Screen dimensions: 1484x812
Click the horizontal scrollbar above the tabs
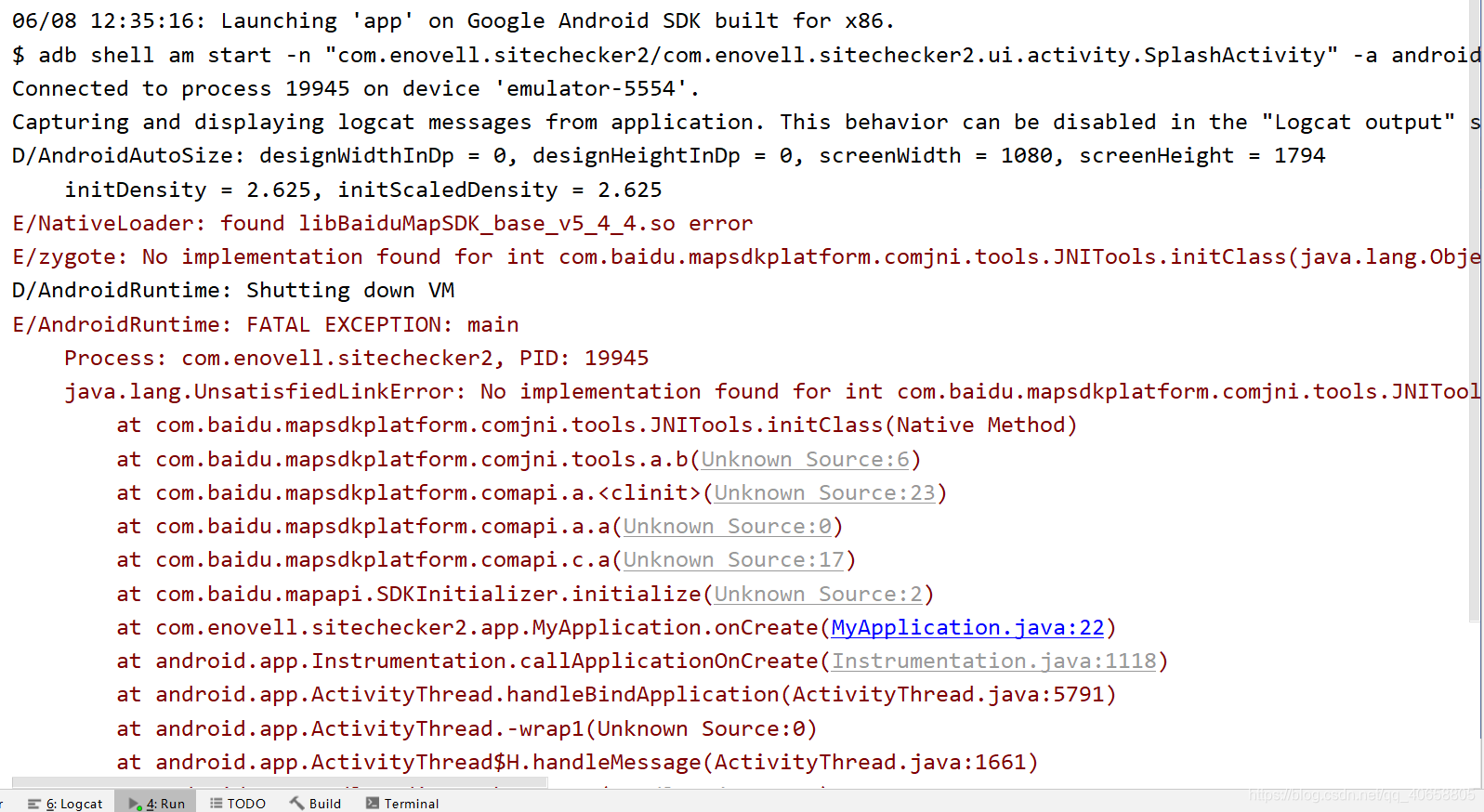click(280, 783)
